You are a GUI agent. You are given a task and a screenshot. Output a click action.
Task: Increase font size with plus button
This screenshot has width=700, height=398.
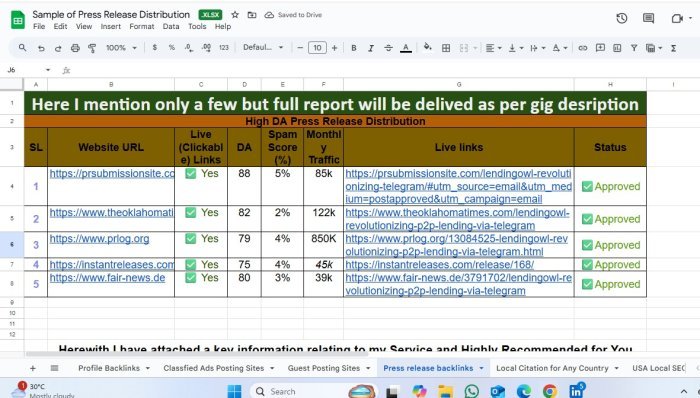point(334,48)
